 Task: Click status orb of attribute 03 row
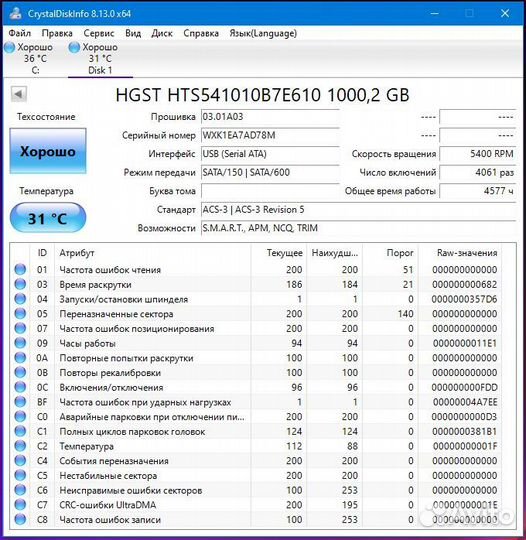[x=20, y=284]
